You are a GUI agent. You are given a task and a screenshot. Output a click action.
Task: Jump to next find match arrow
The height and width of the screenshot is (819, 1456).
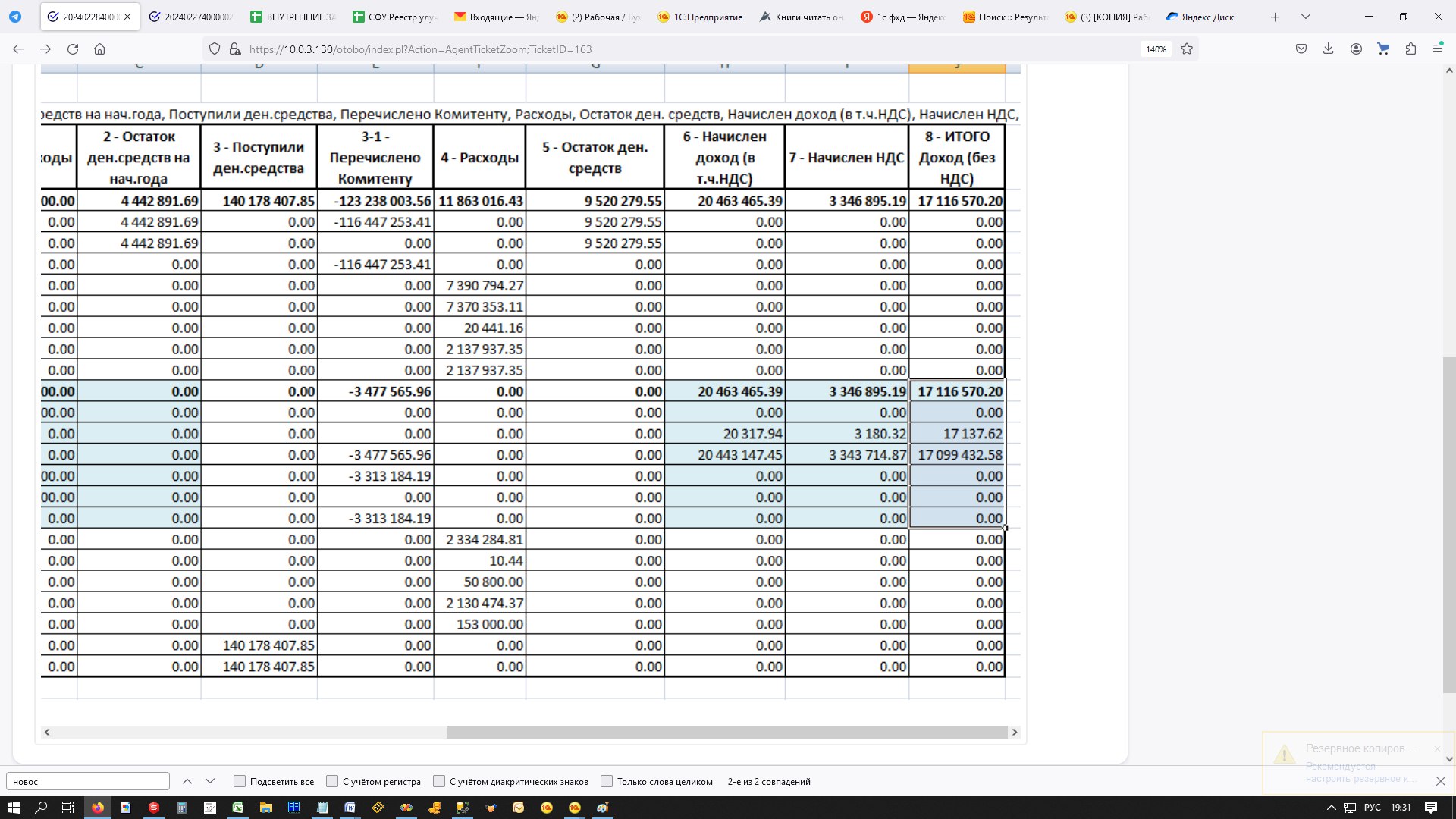tap(210, 781)
